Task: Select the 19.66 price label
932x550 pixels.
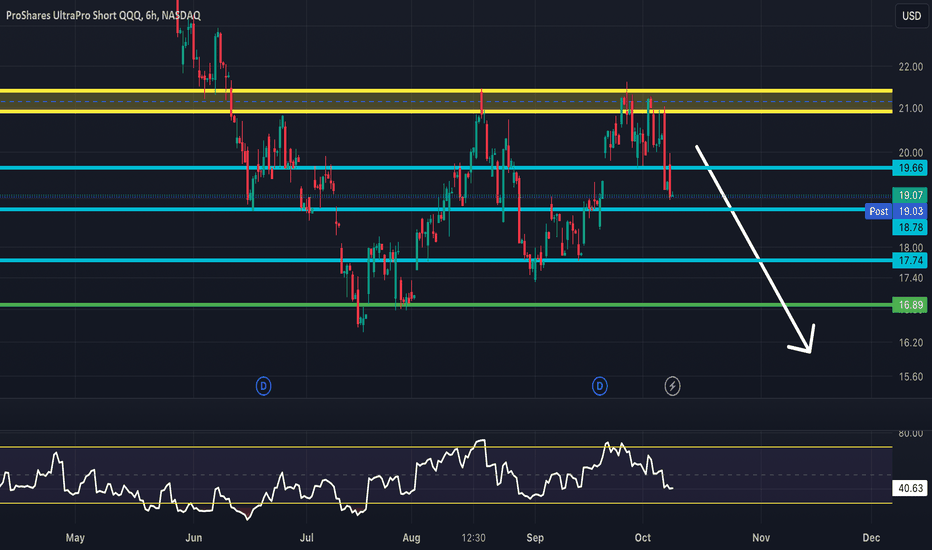Action: point(910,168)
